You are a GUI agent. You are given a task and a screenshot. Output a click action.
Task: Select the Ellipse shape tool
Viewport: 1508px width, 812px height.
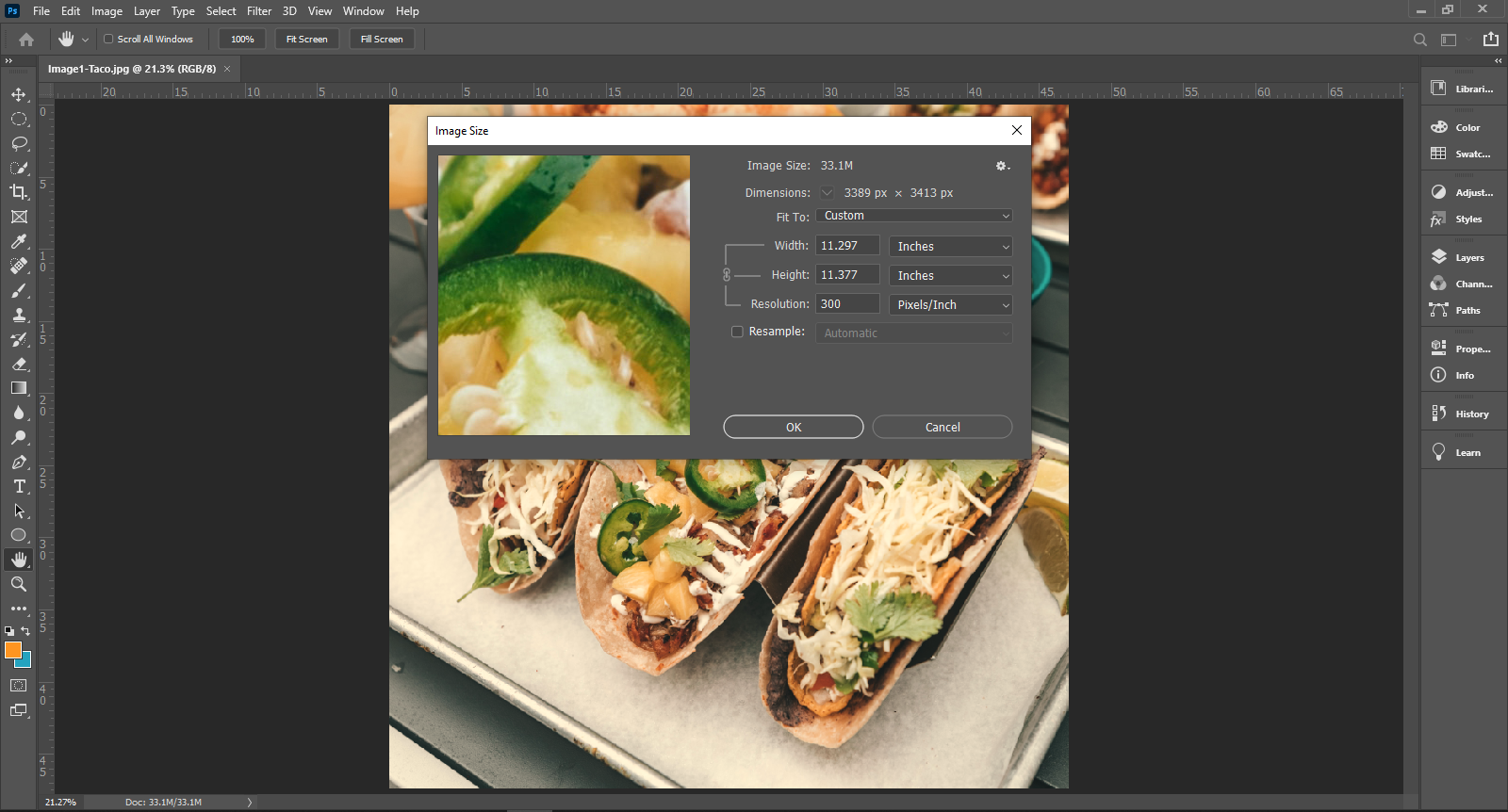click(19, 535)
